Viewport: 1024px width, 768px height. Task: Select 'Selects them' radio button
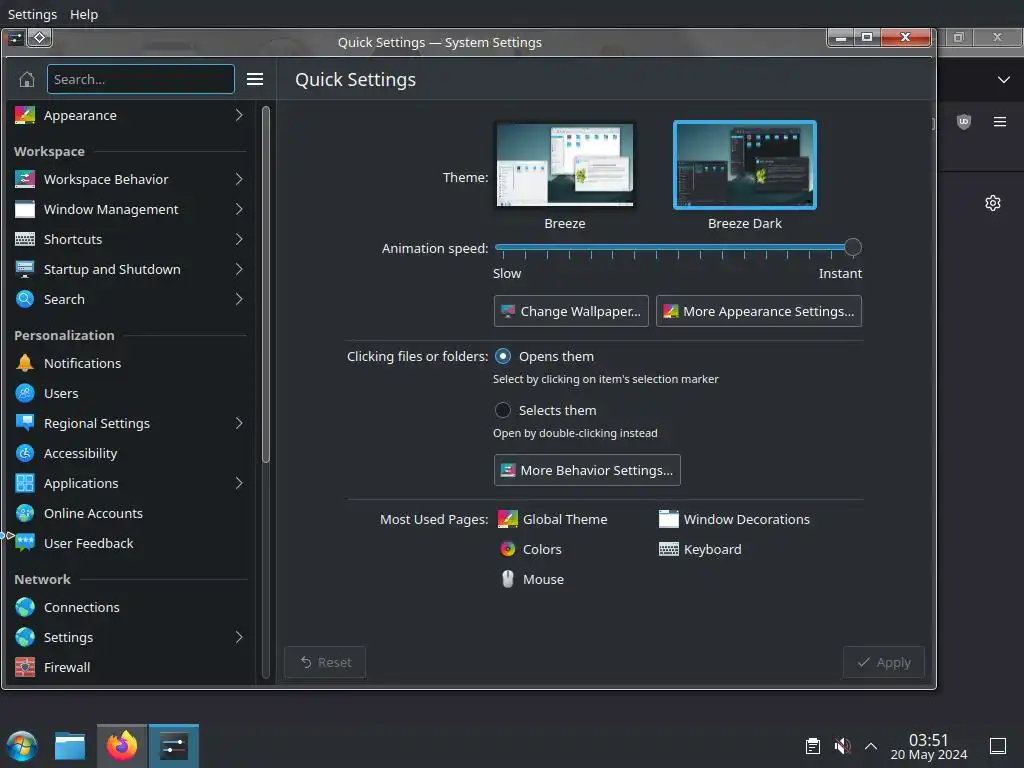pos(503,411)
